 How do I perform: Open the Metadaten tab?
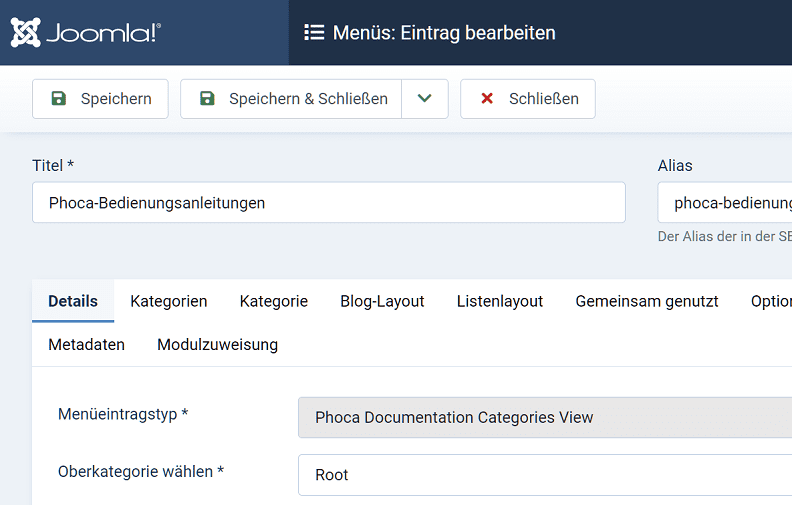click(86, 344)
